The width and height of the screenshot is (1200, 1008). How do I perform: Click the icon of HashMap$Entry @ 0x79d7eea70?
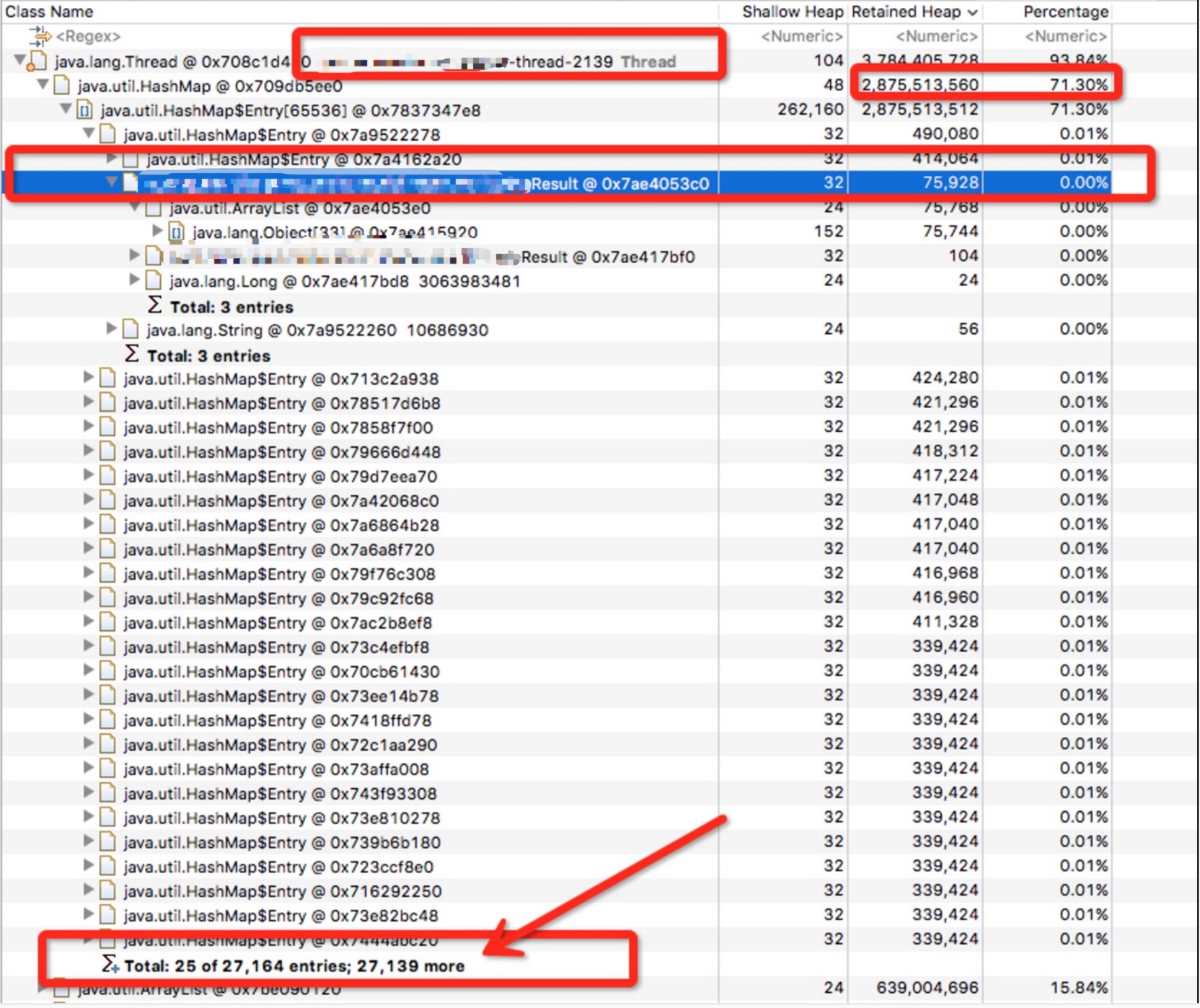pos(108,476)
